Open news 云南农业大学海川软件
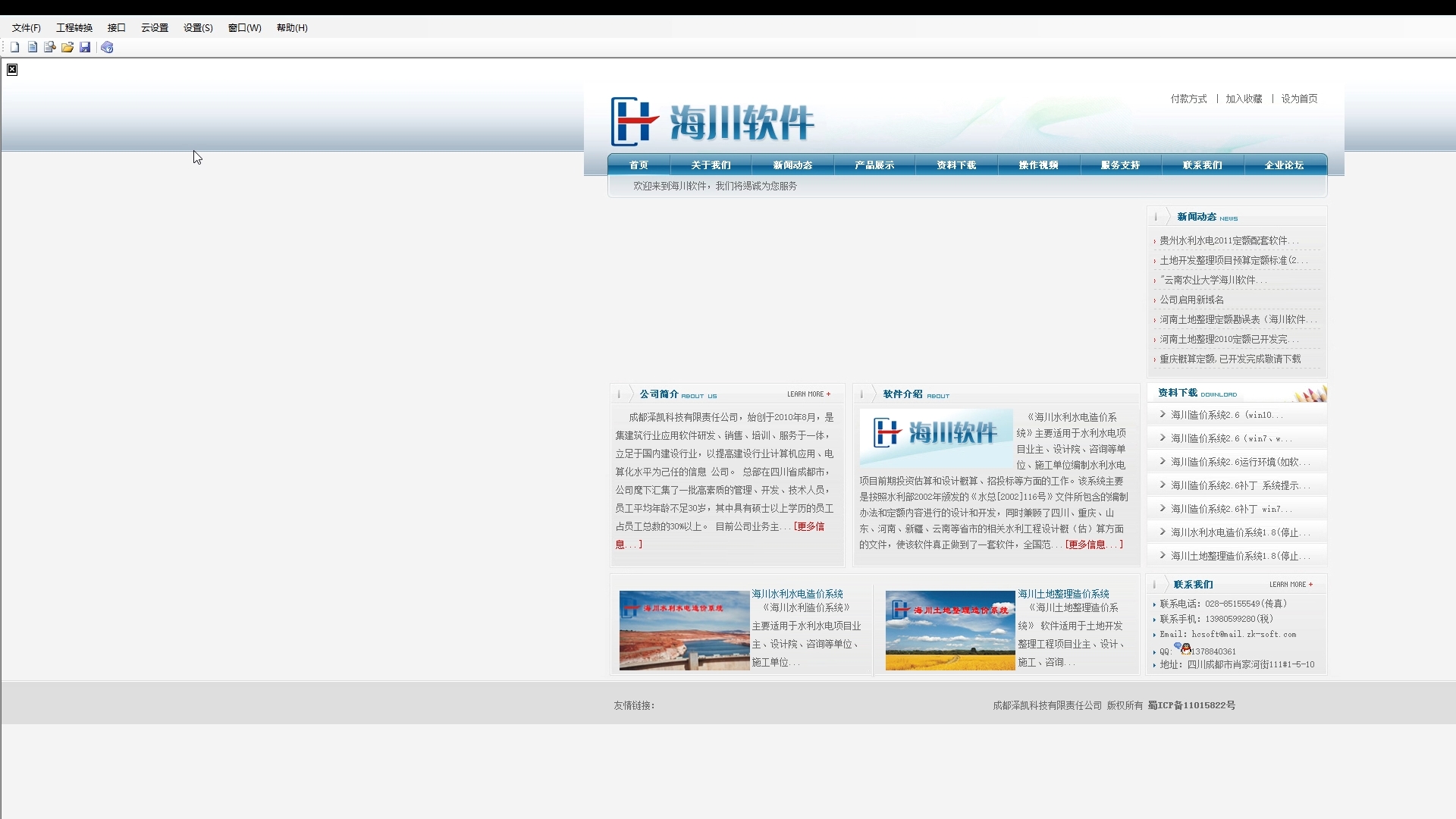 [1213, 280]
